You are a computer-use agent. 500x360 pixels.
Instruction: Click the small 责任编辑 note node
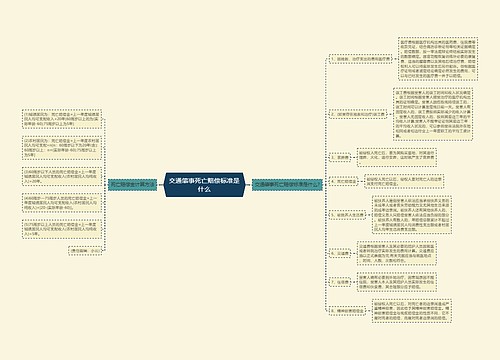(85, 251)
